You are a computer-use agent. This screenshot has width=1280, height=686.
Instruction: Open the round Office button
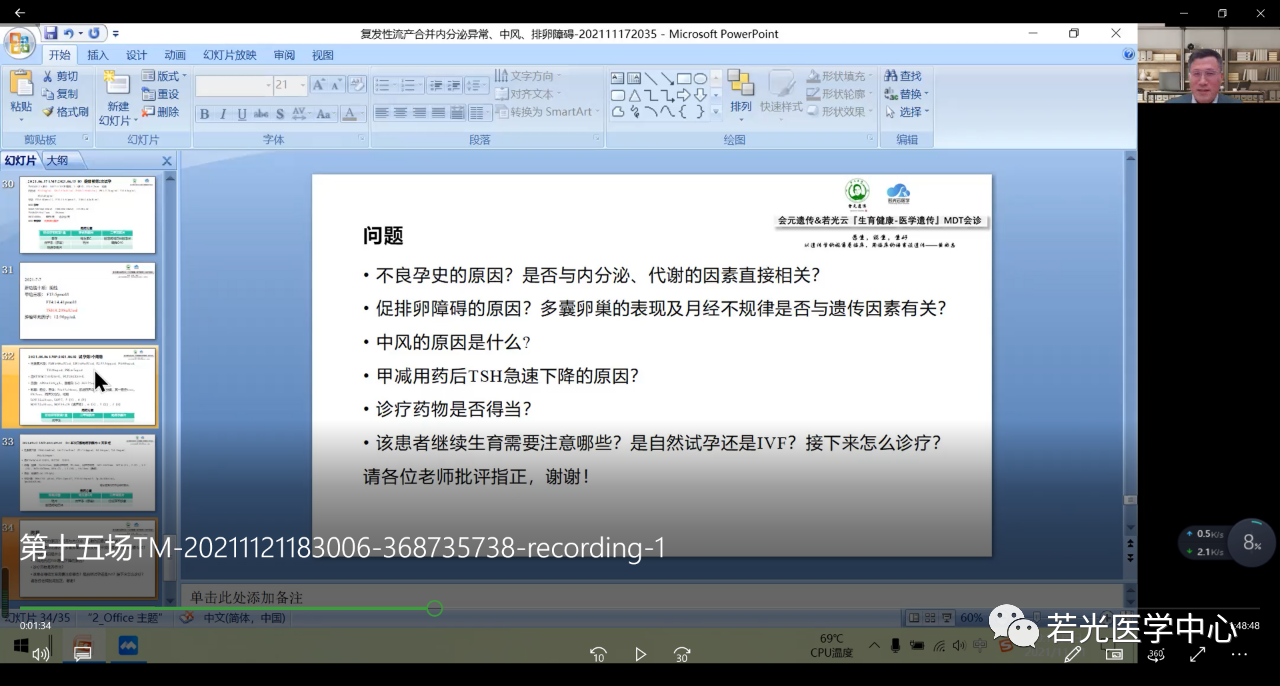click(x=19, y=43)
